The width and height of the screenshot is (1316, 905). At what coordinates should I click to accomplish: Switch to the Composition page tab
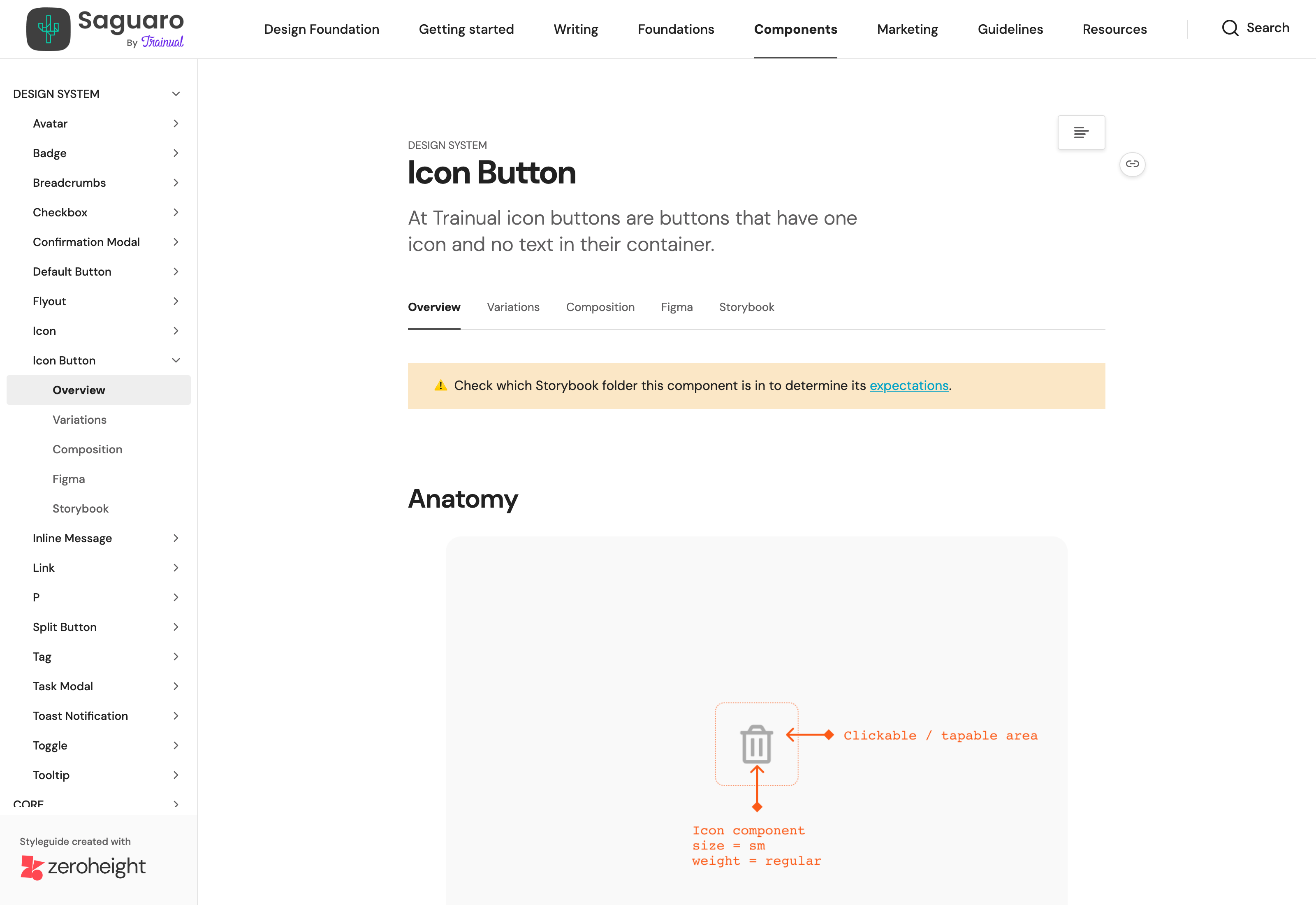point(600,307)
